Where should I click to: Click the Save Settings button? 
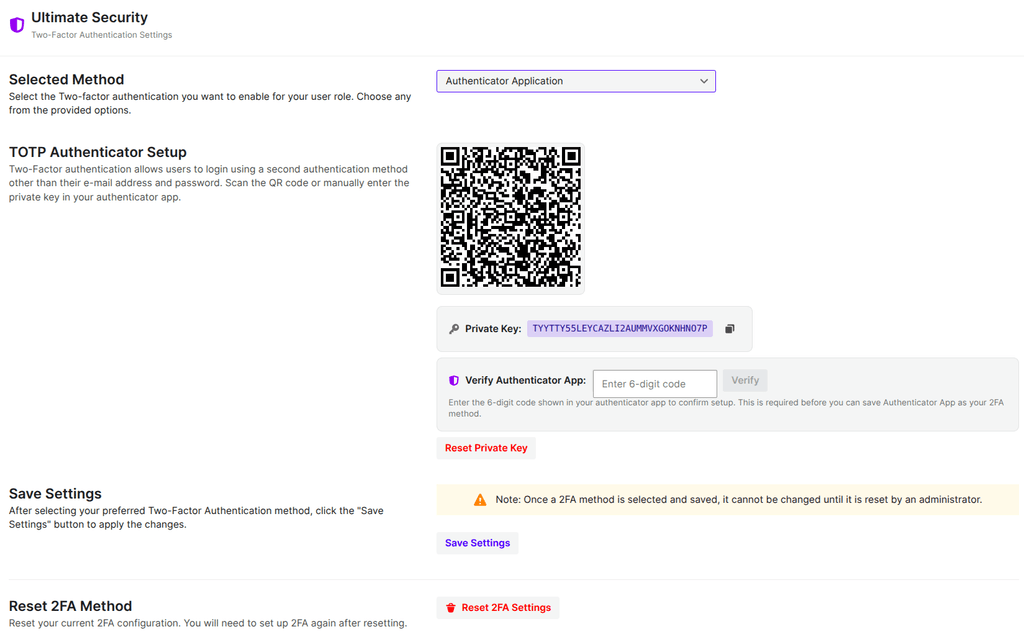(477, 543)
